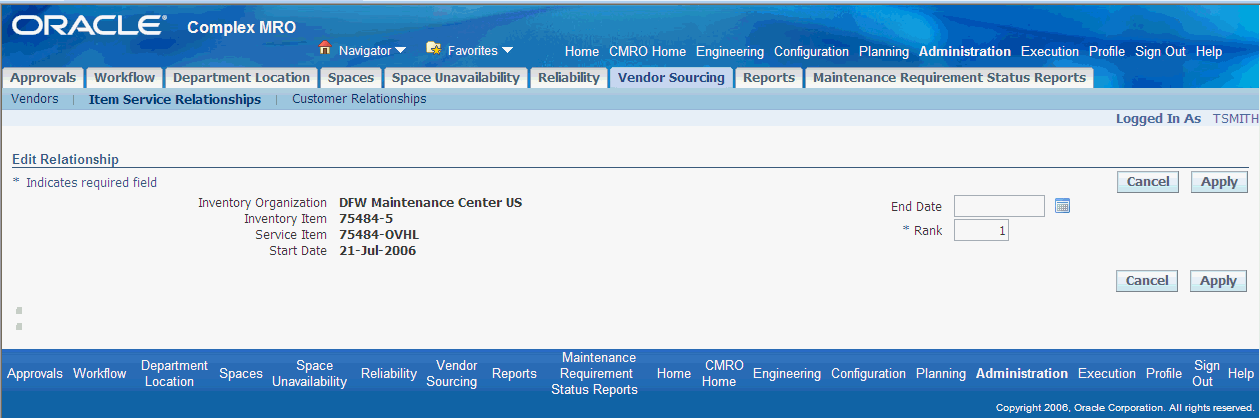Viewport: 1260px width, 418px height.
Task: Select Start Date value 21-Jul-2006
Action: pos(377,250)
